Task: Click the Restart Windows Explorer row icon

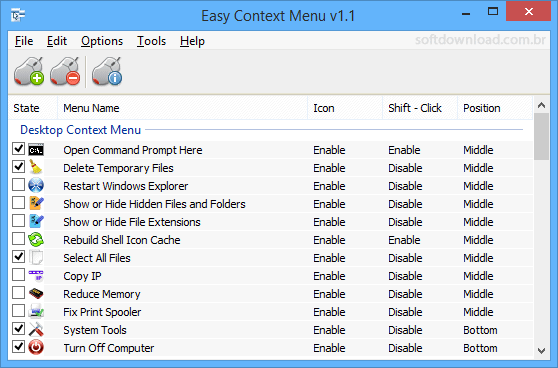Action: coord(36,186)
